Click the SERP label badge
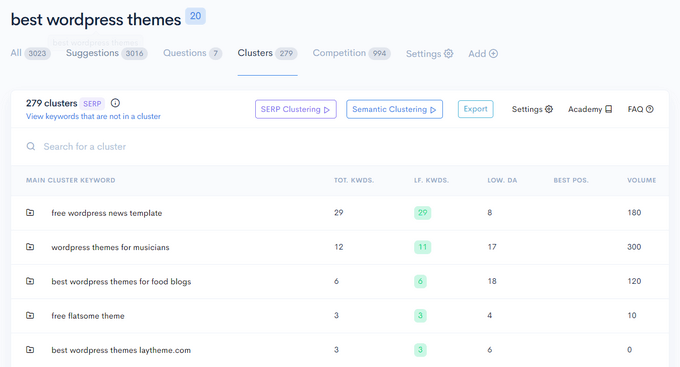This screenshot has height=367, width=680. pos(92,104)
